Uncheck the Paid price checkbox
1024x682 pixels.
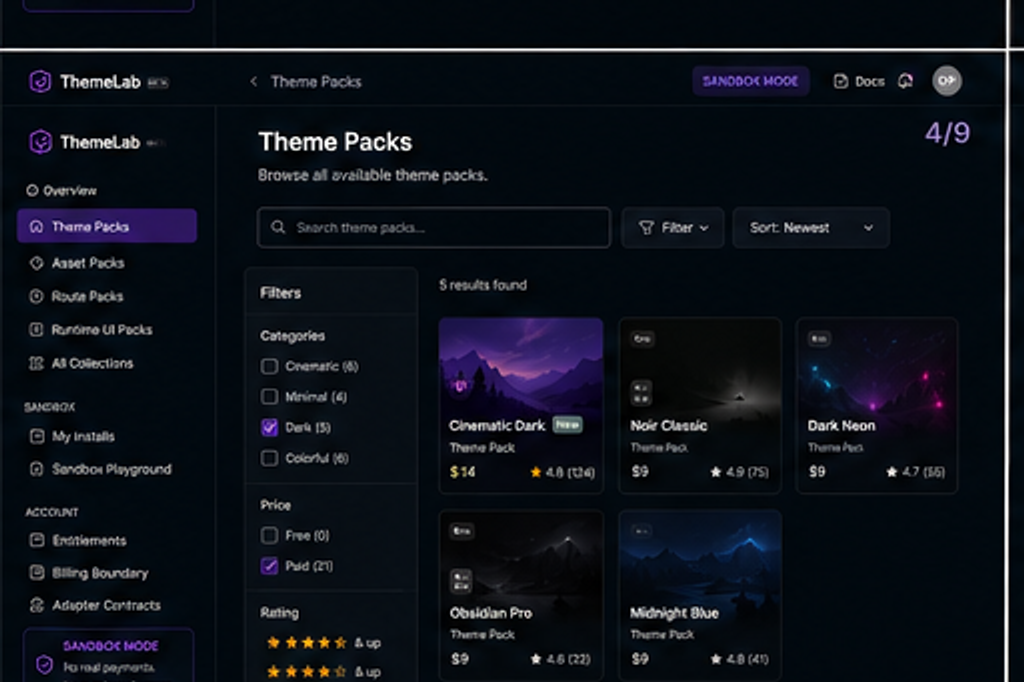269,566
